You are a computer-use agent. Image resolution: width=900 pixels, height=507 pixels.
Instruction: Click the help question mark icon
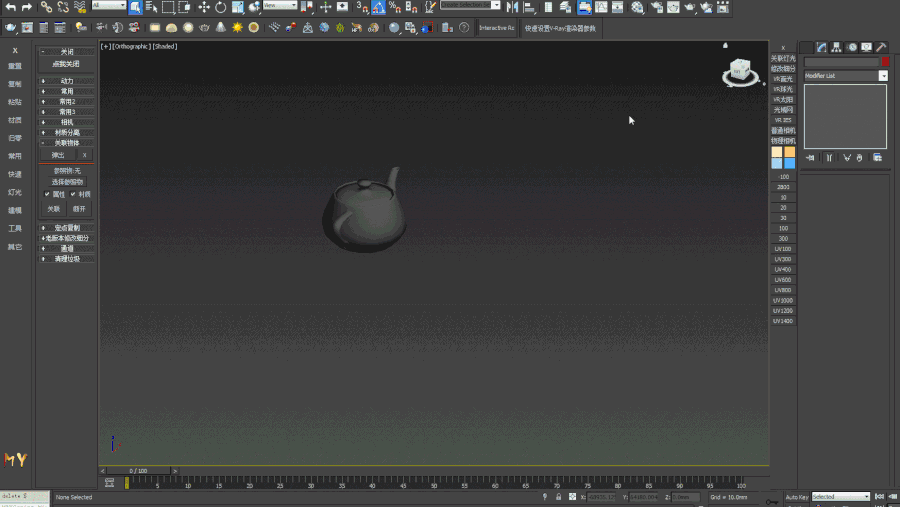(x=464, y=28)
